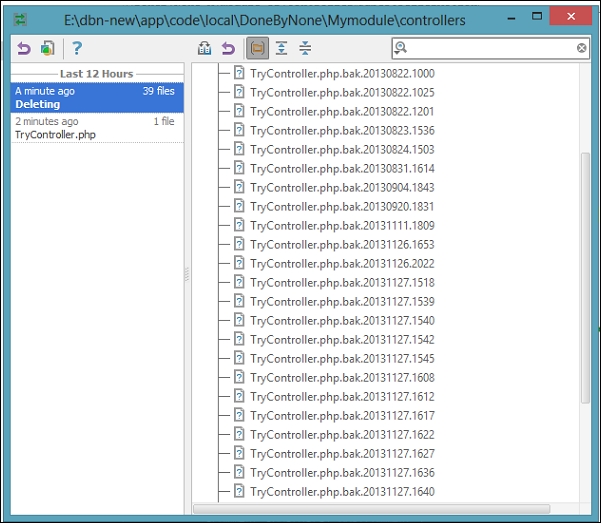The width and height of the screenshot is (601, 523).
Task: Select file TryController.php.bak.20130822.1000
Action: click(342, 73)
